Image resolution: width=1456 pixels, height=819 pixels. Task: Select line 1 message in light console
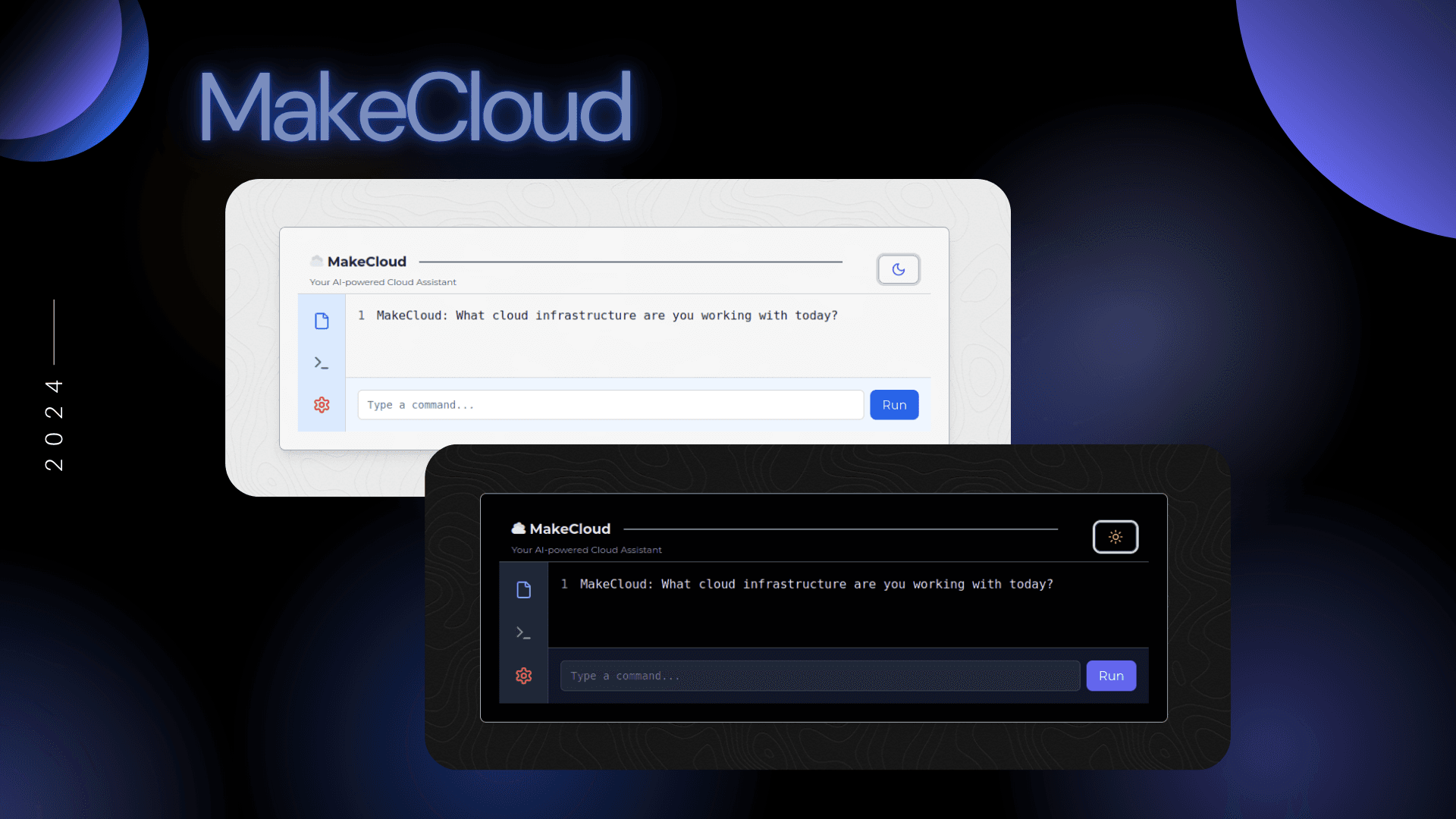coord(607,315)
